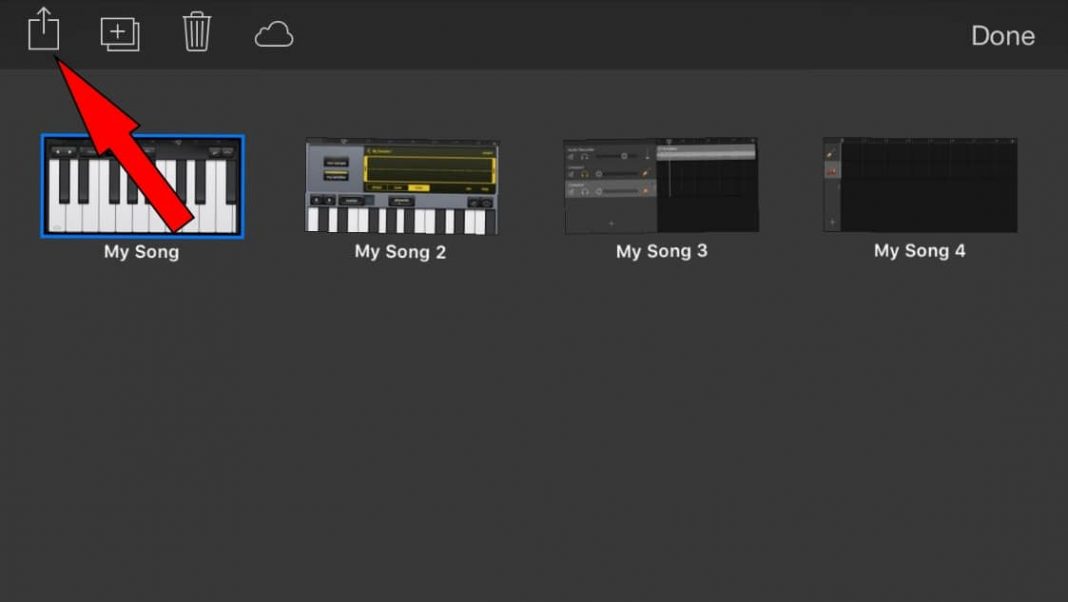Open the My Song 3 multitrack project
Viewport: 1068px width, 602px height.
coord(661,185)
